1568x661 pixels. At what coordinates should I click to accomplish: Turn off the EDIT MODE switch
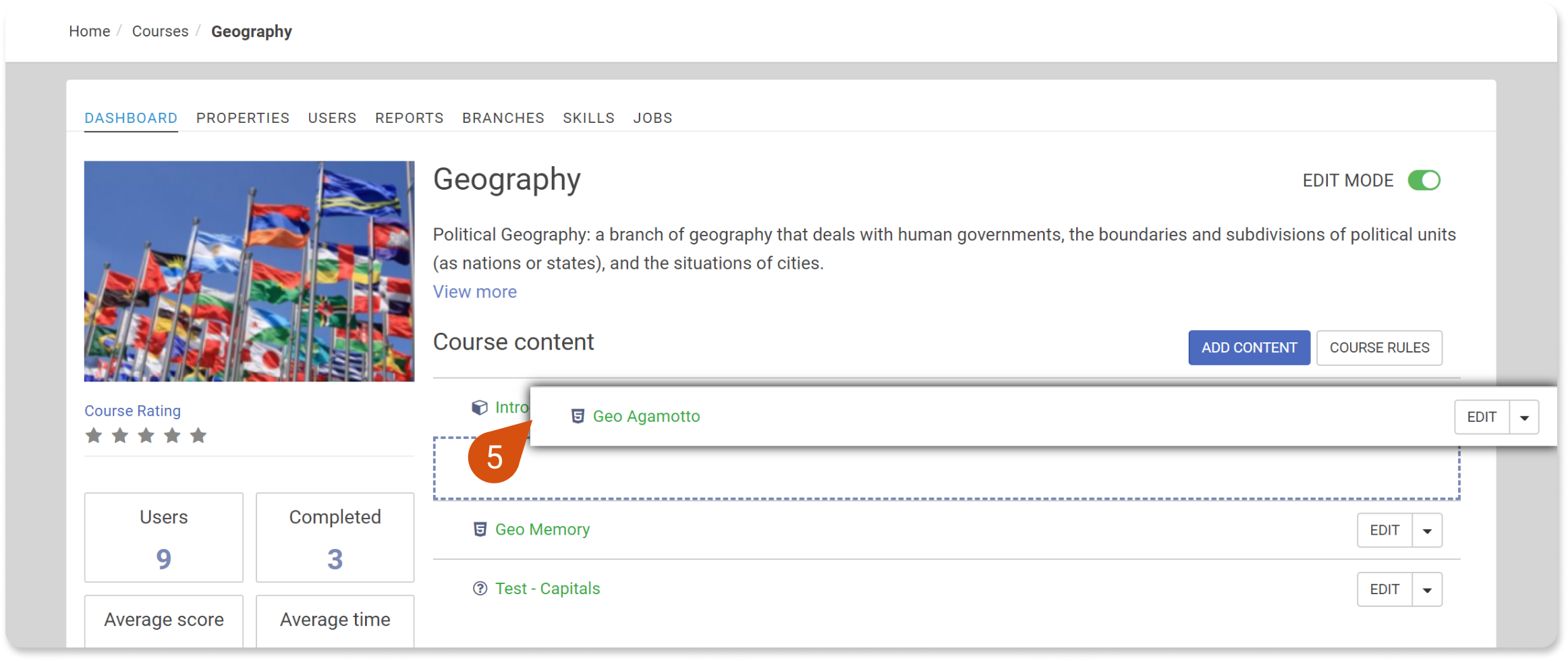click(x=1424, y=180)
